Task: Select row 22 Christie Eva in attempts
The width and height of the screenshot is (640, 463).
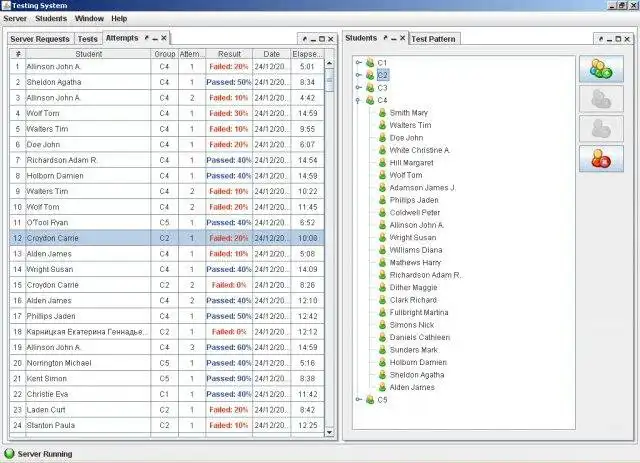Action: [x=167, y=394]
